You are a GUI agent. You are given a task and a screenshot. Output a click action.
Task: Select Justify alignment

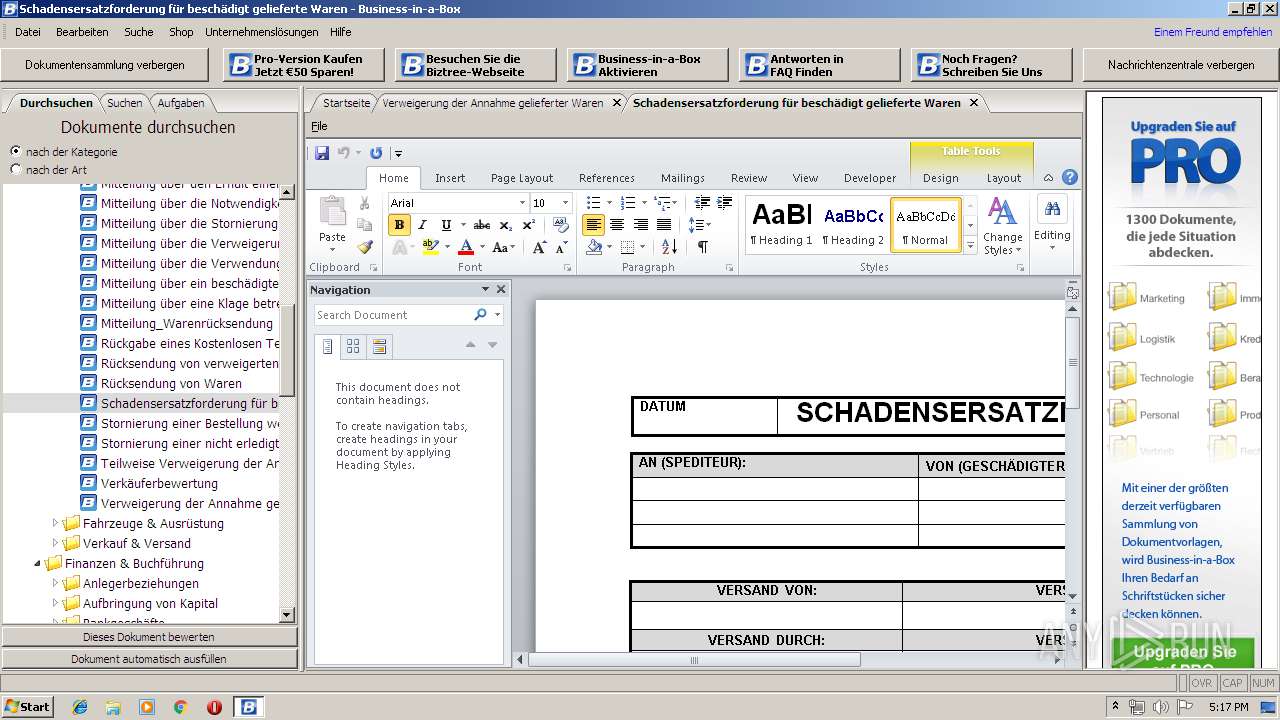664,225
